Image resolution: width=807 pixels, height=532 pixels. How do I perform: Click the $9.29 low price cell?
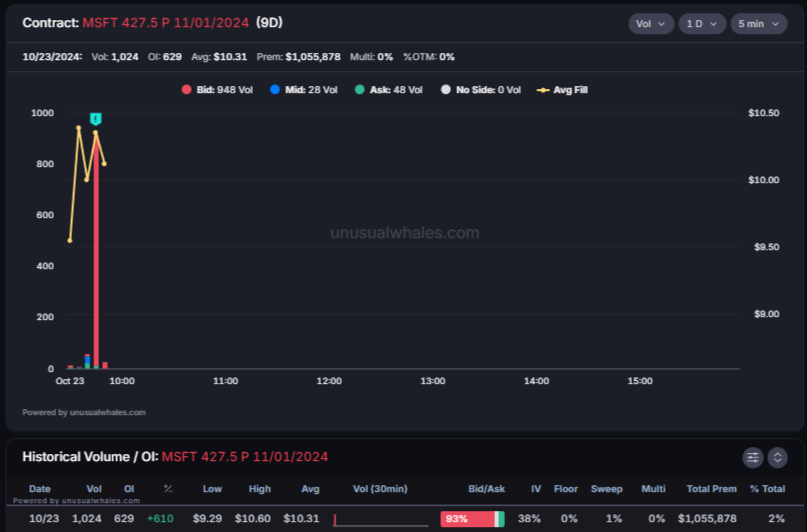(207, 519)
